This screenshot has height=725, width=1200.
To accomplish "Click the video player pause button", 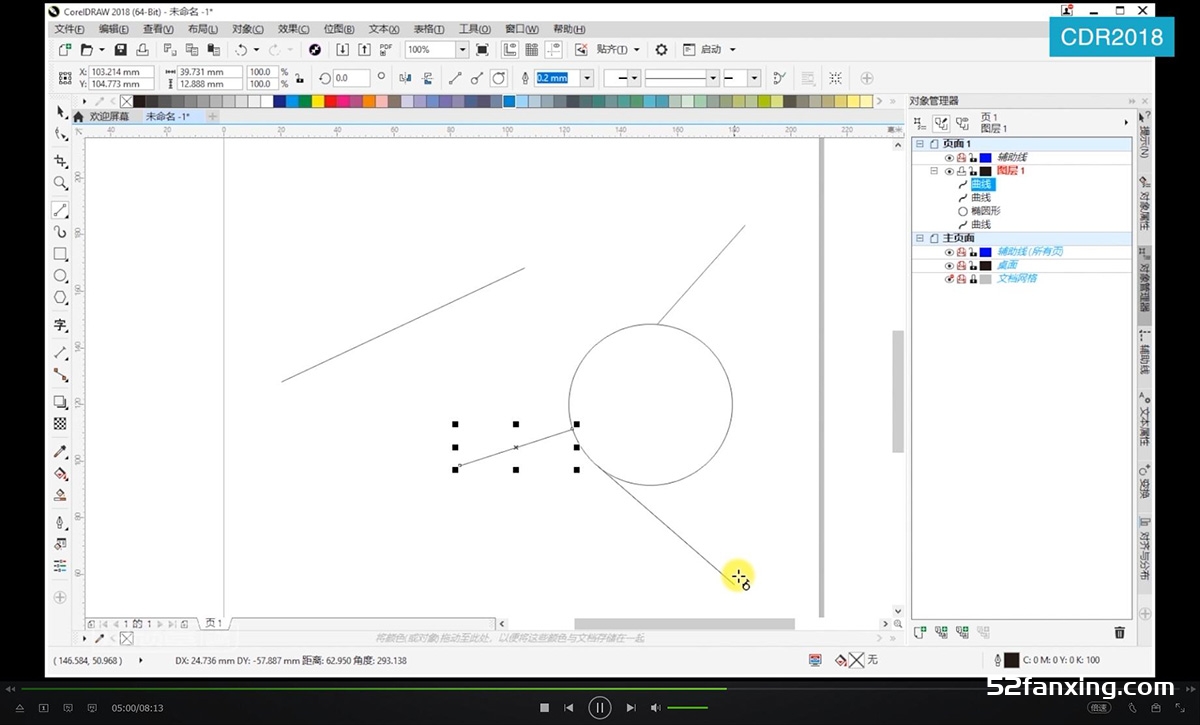I will click(x=599, y=707).
